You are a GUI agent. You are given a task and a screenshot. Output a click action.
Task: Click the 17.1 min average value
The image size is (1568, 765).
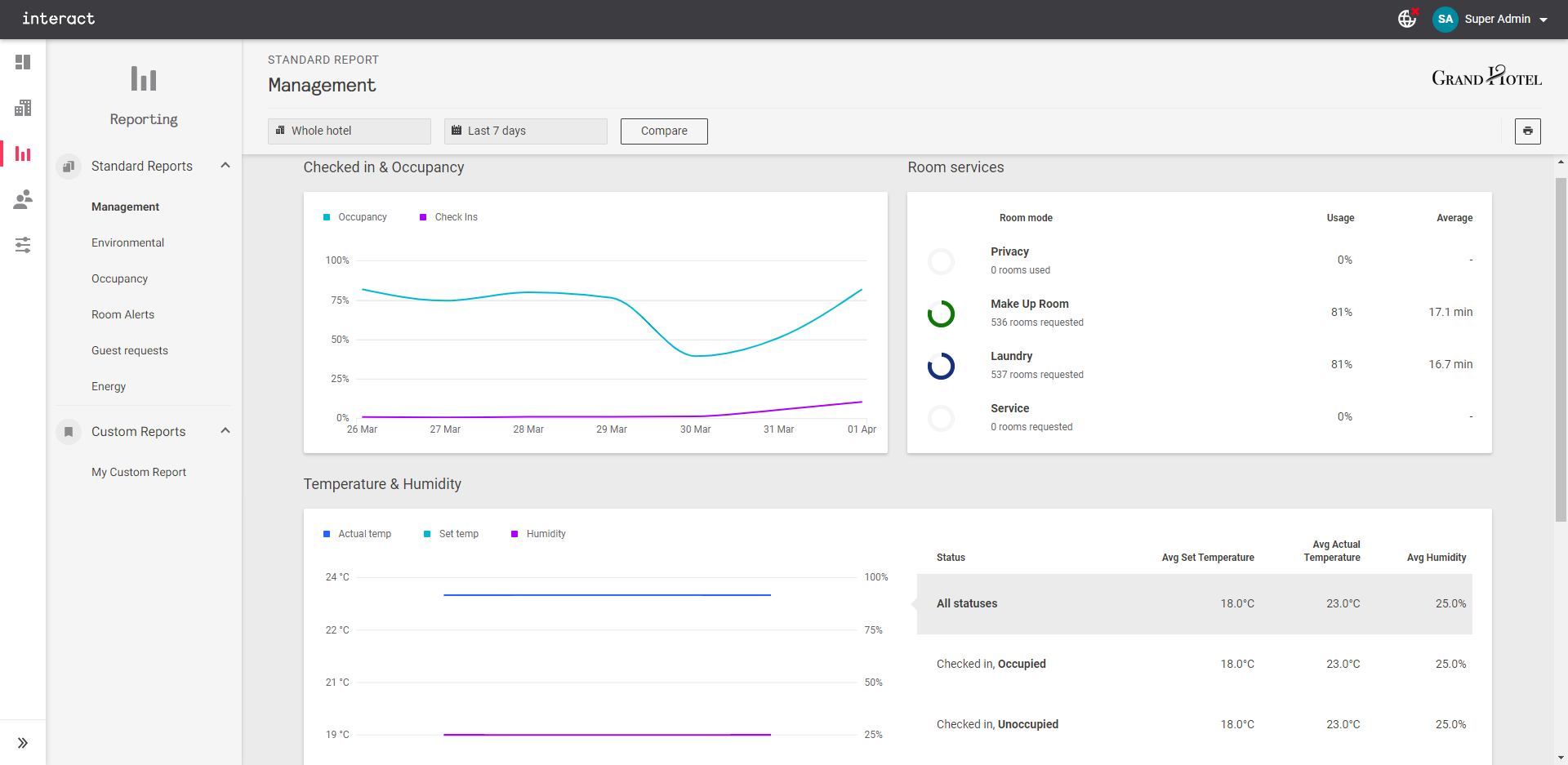[x=1450, y=312]
